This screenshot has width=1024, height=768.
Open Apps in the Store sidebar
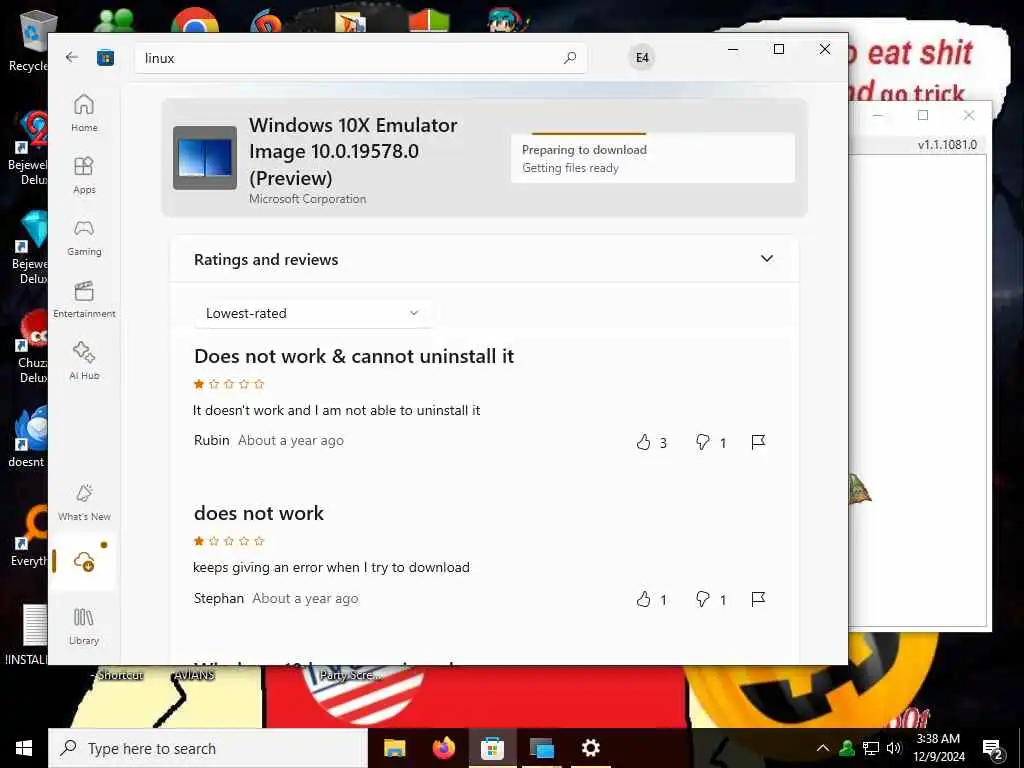tap(84, 175)
